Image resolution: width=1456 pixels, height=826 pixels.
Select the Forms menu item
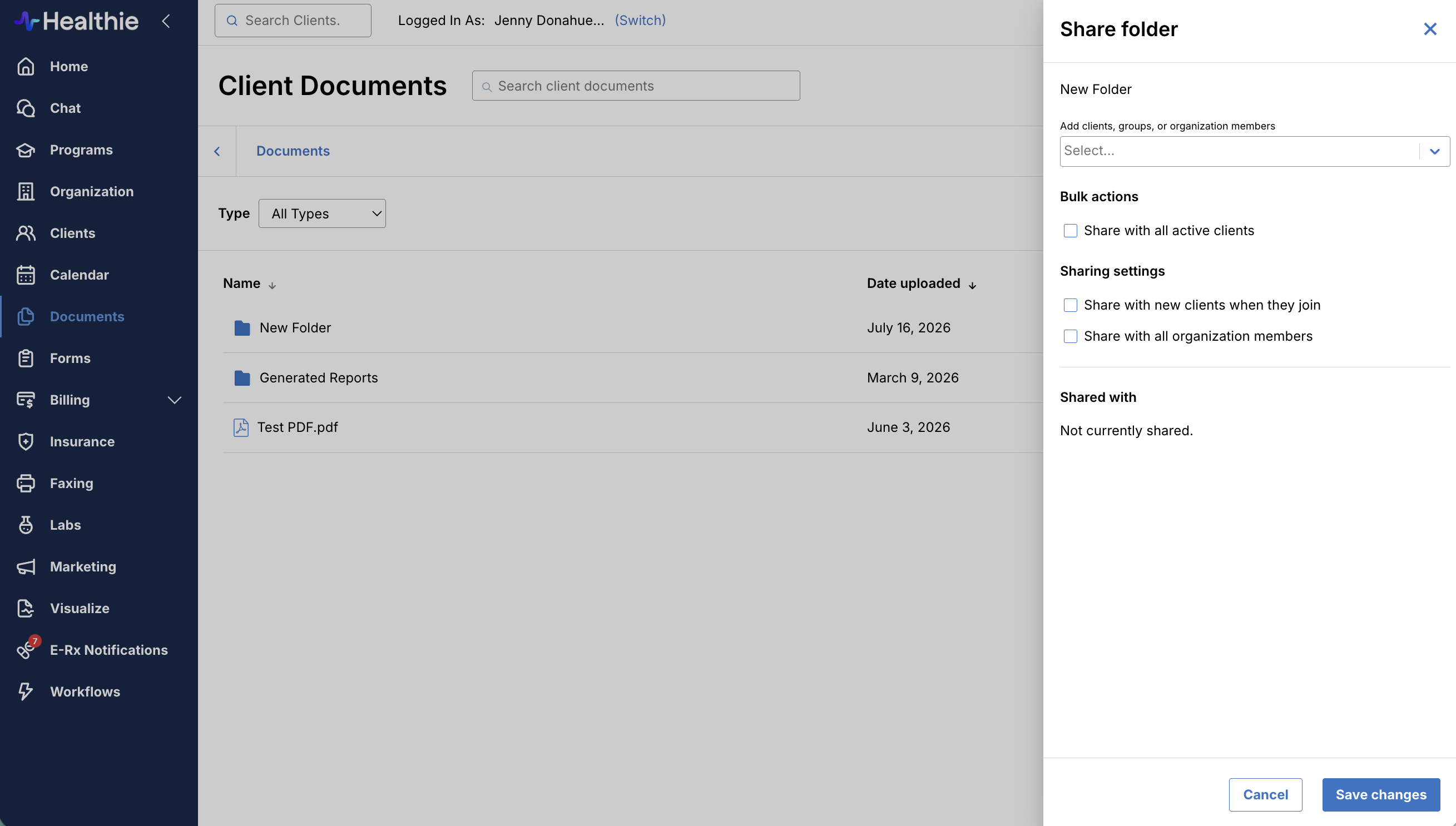pos(71,358)
